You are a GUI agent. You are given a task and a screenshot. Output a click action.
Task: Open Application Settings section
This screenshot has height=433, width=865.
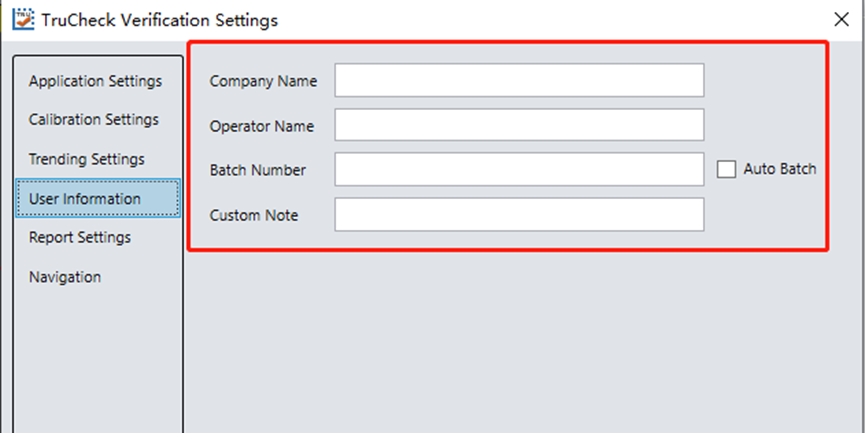tap(95, 81)
